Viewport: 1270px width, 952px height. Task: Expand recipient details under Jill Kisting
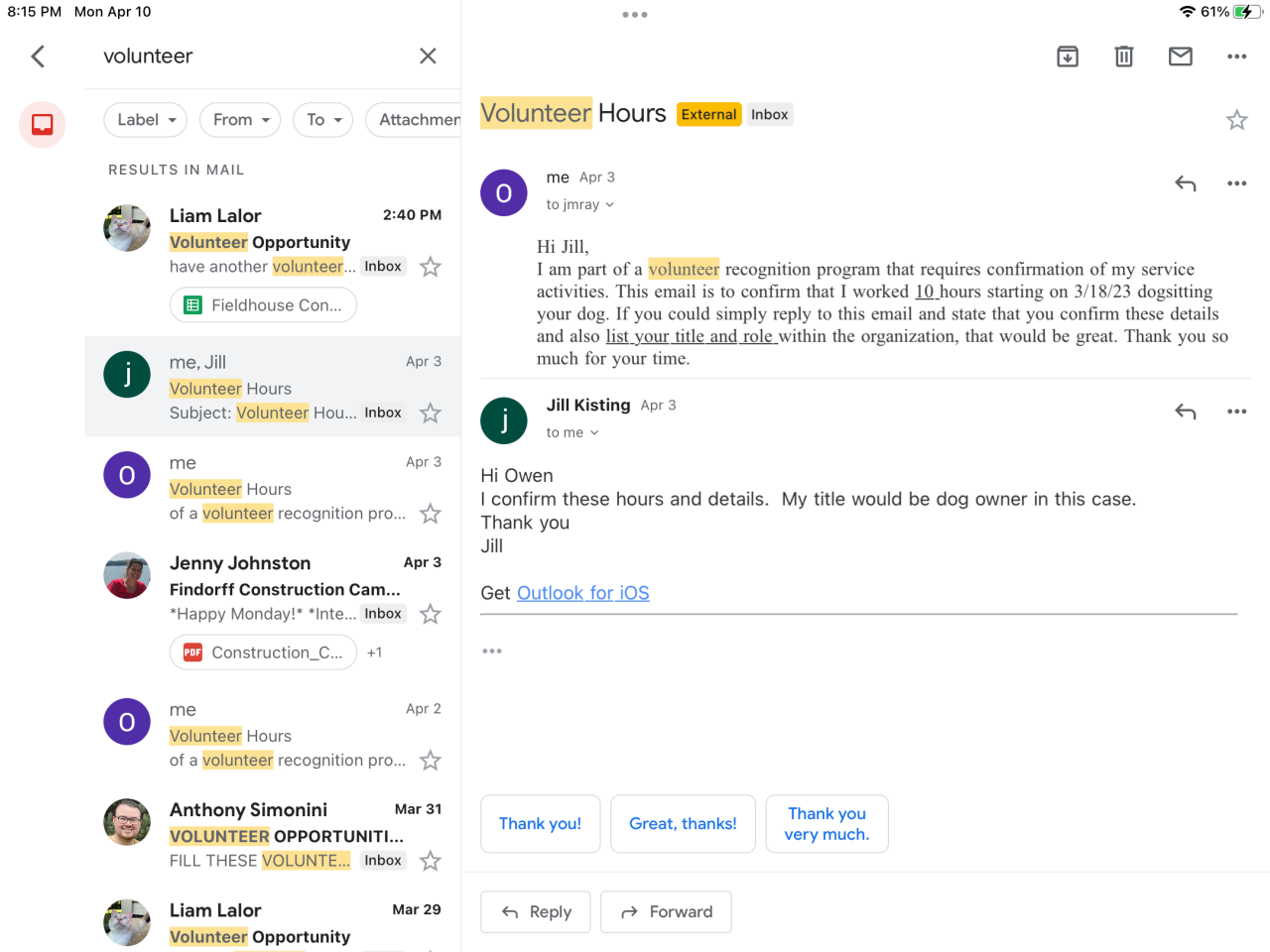573,433
